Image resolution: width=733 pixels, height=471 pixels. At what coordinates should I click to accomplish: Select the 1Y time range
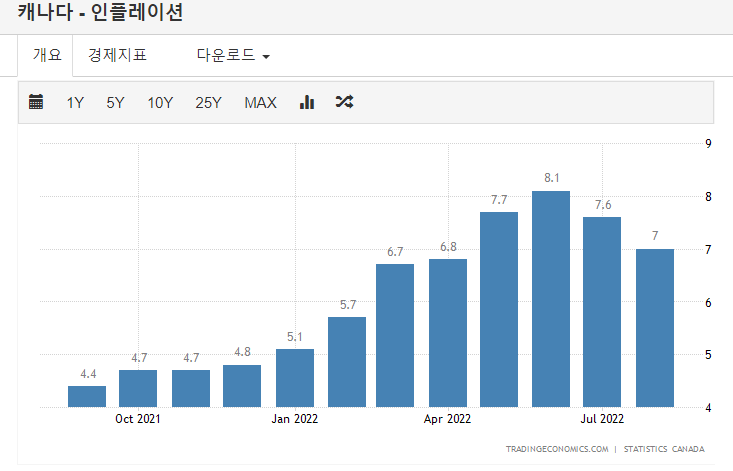tap(75, 103)
